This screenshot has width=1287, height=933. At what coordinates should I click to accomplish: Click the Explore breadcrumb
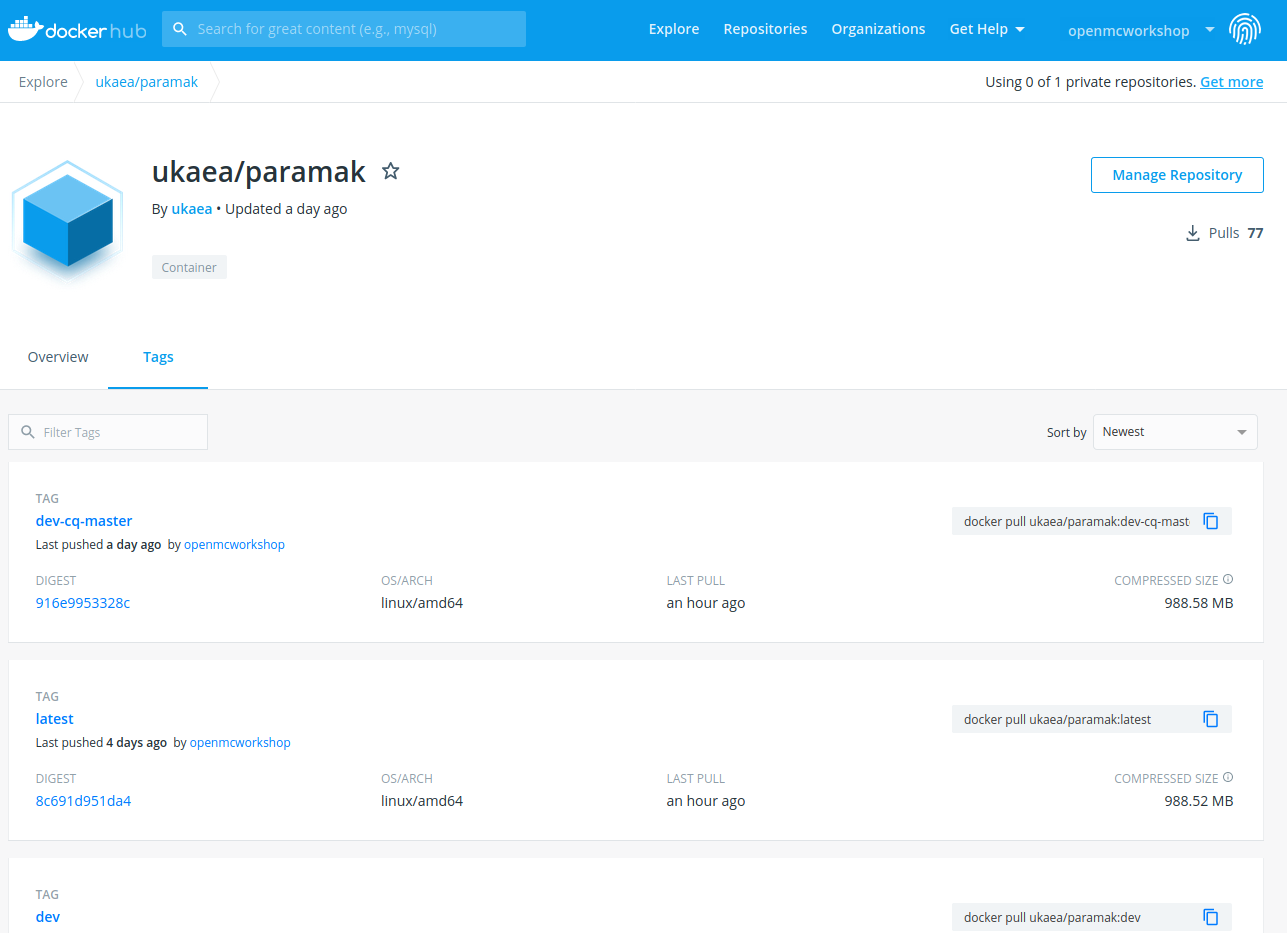pyautogui.click(x=43, y=82)
